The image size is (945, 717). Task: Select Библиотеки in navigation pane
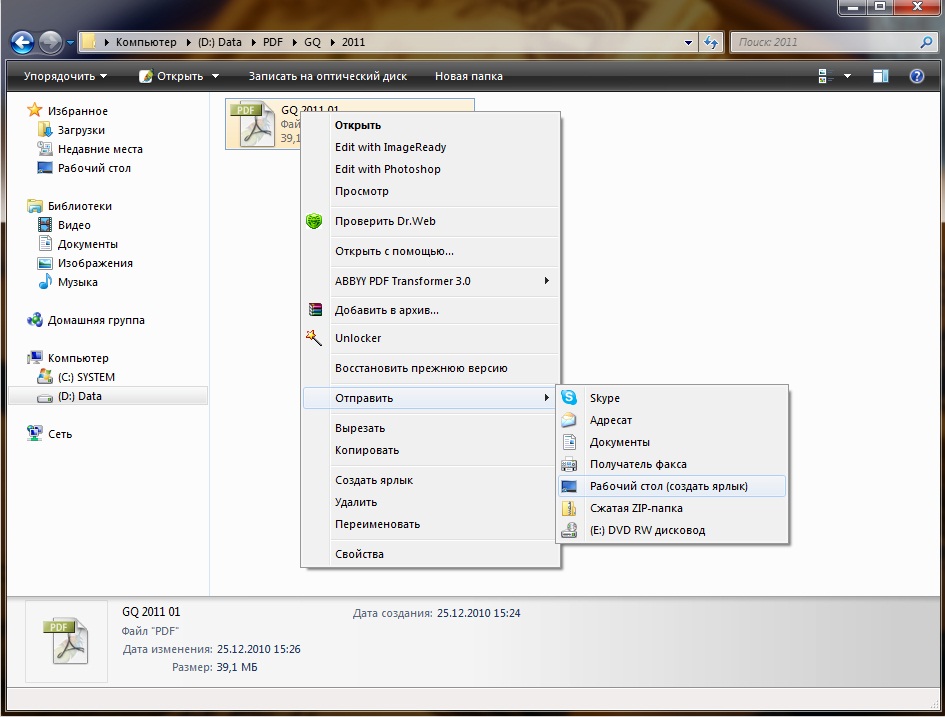(80, 206)
